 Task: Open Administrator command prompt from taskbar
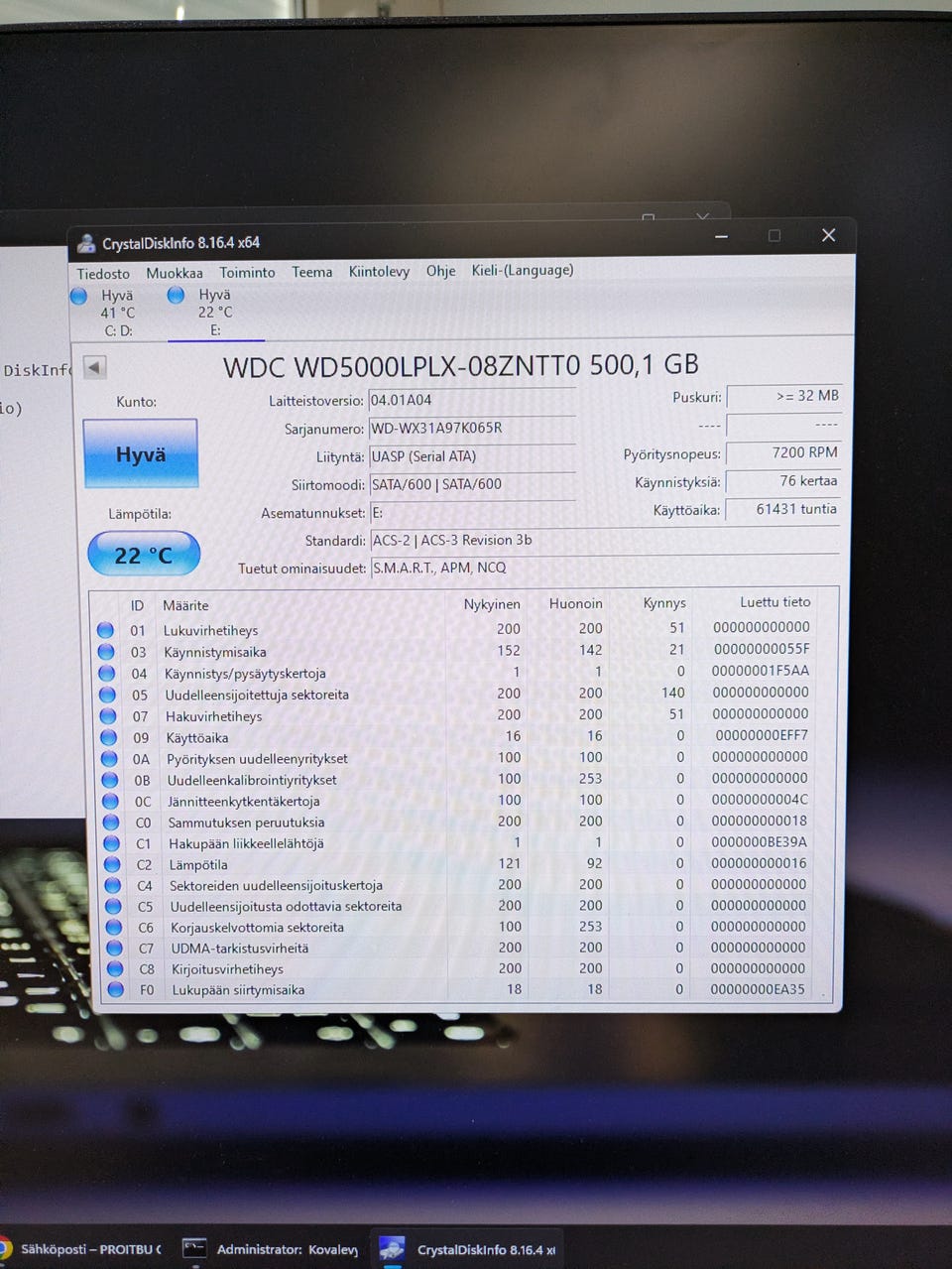[270, 1249]
